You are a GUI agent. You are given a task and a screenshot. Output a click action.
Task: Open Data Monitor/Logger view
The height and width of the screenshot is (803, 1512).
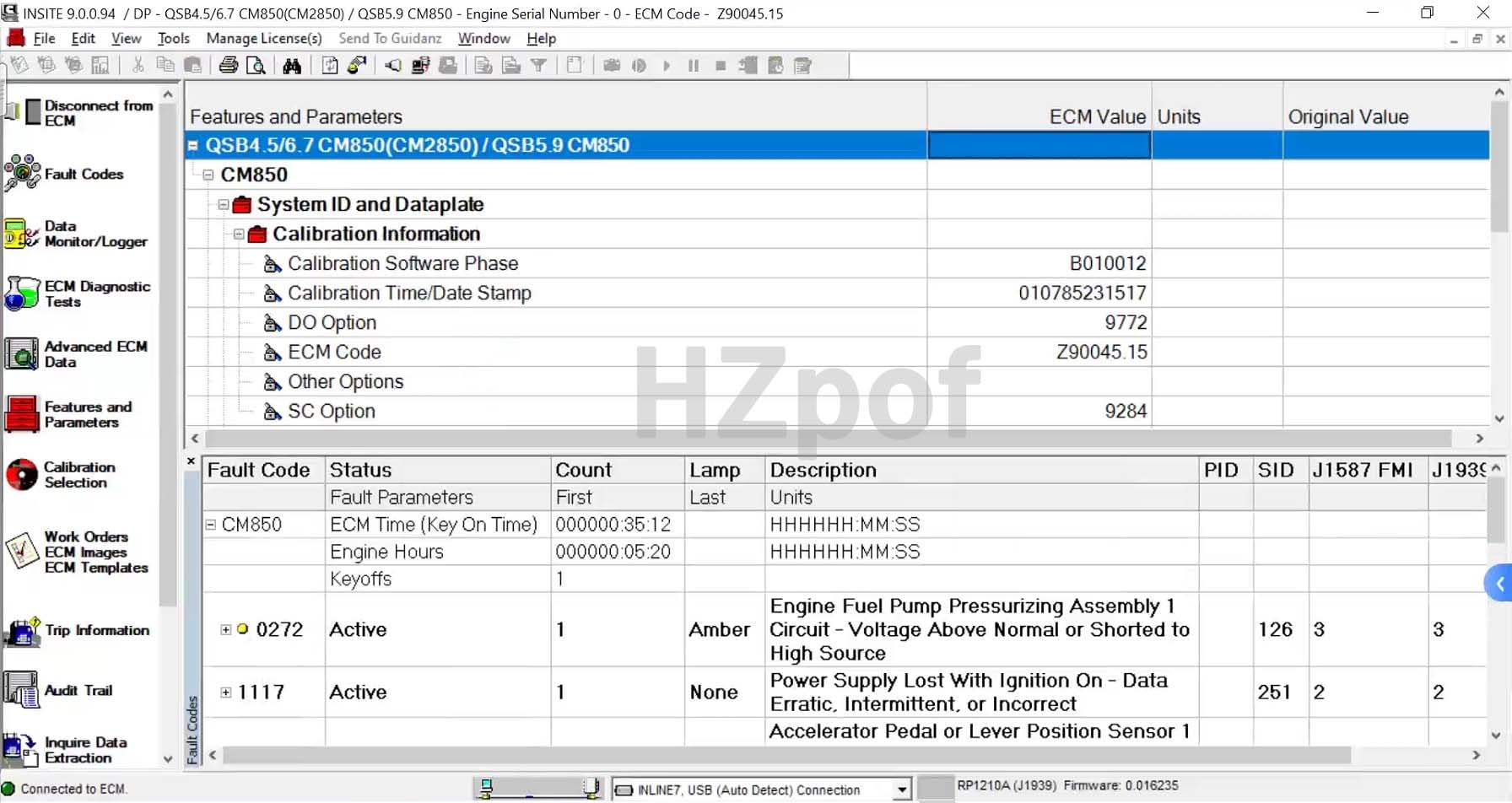[94, 234]
